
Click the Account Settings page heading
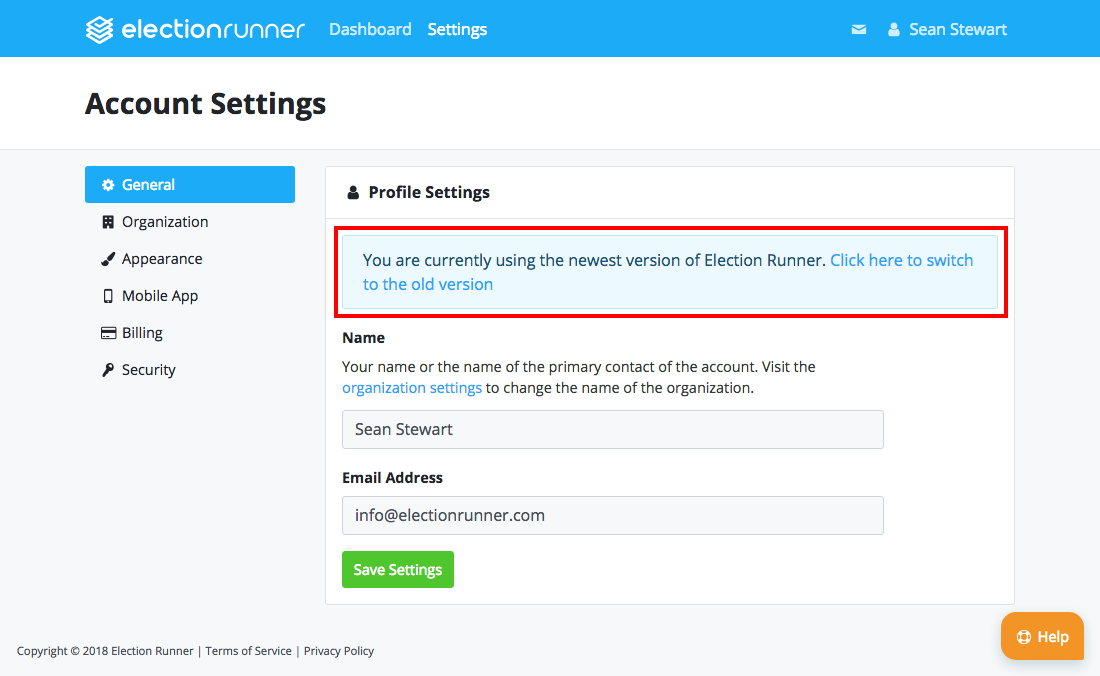click(206, 104)
